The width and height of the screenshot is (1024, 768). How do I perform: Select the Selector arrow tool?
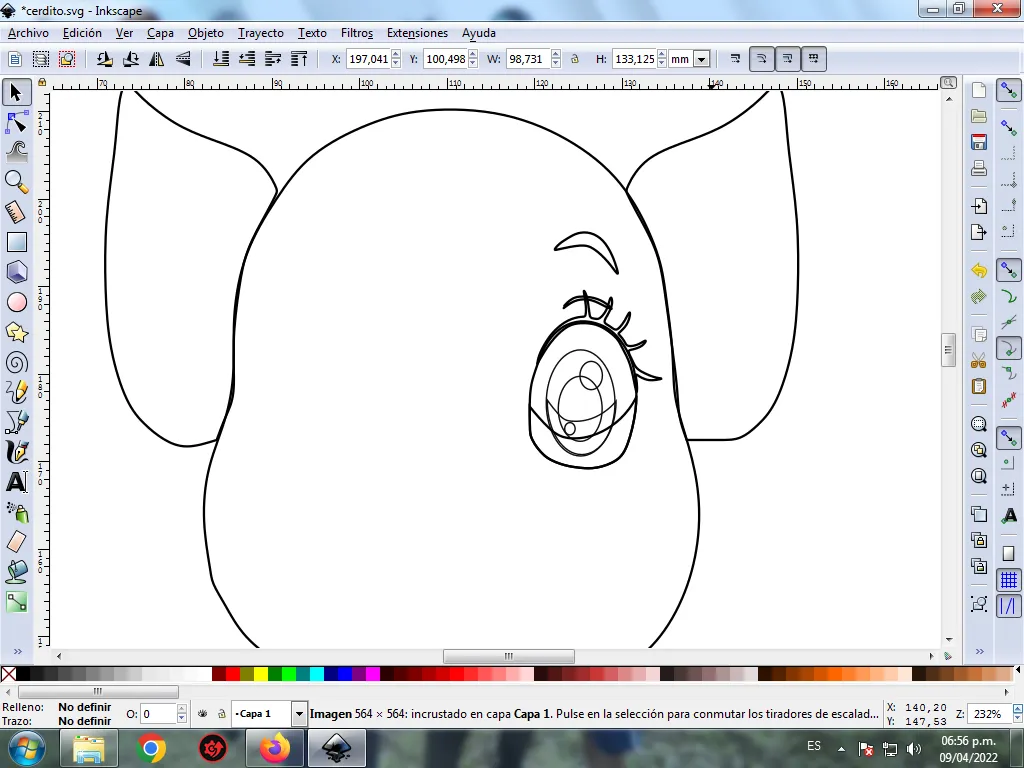point(16,92)
